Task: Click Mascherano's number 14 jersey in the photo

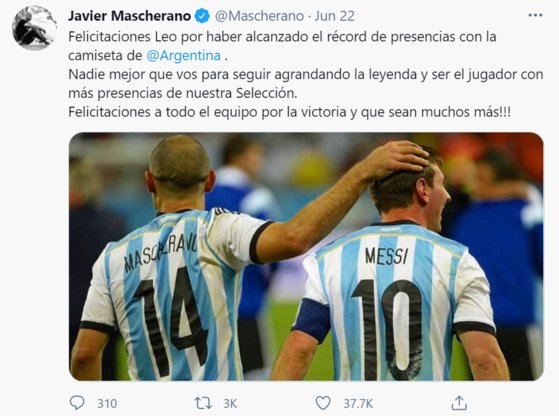Action: (168, 296)
